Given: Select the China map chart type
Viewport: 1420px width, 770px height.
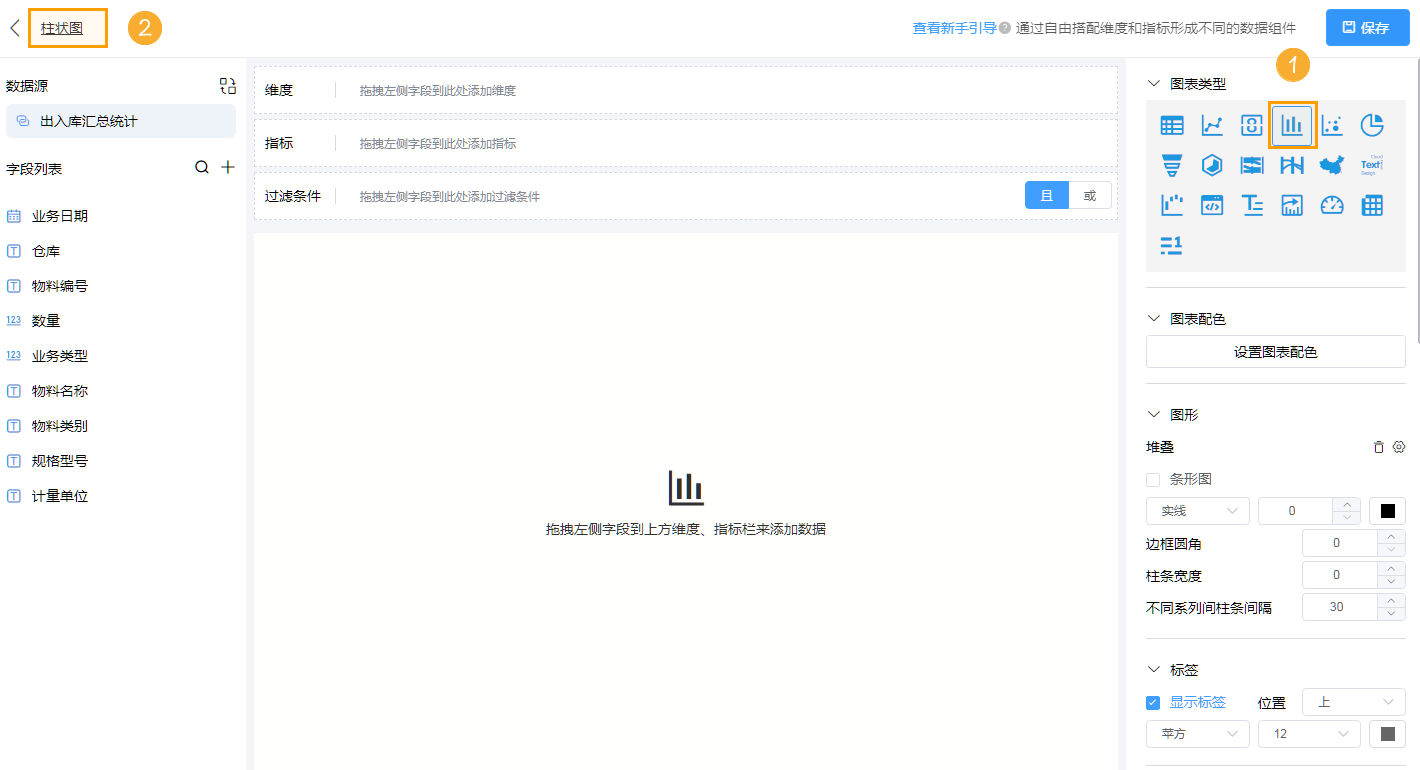Looking at the screenshot, I should coord(1331,165).
